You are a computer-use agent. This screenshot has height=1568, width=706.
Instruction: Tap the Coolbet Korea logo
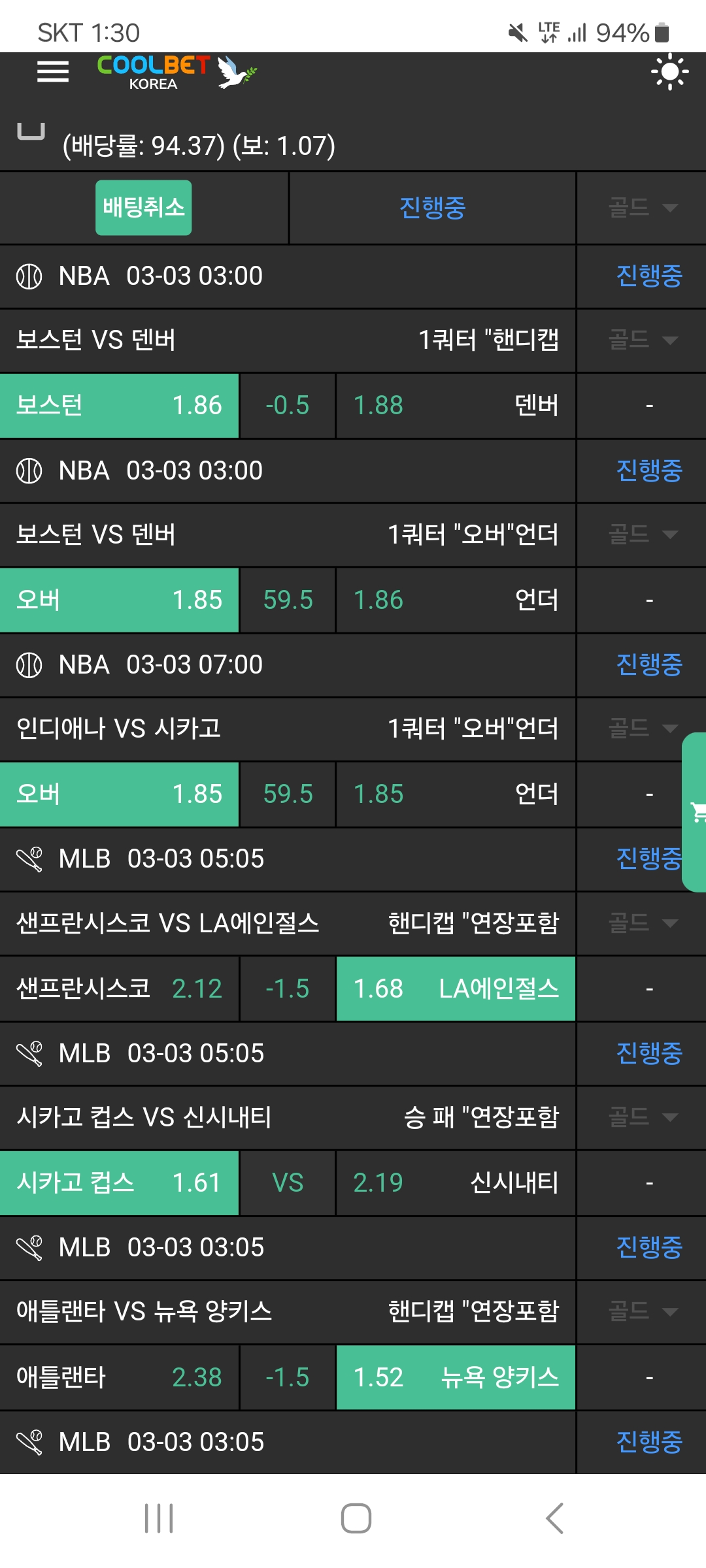click(x=176, y=73)
